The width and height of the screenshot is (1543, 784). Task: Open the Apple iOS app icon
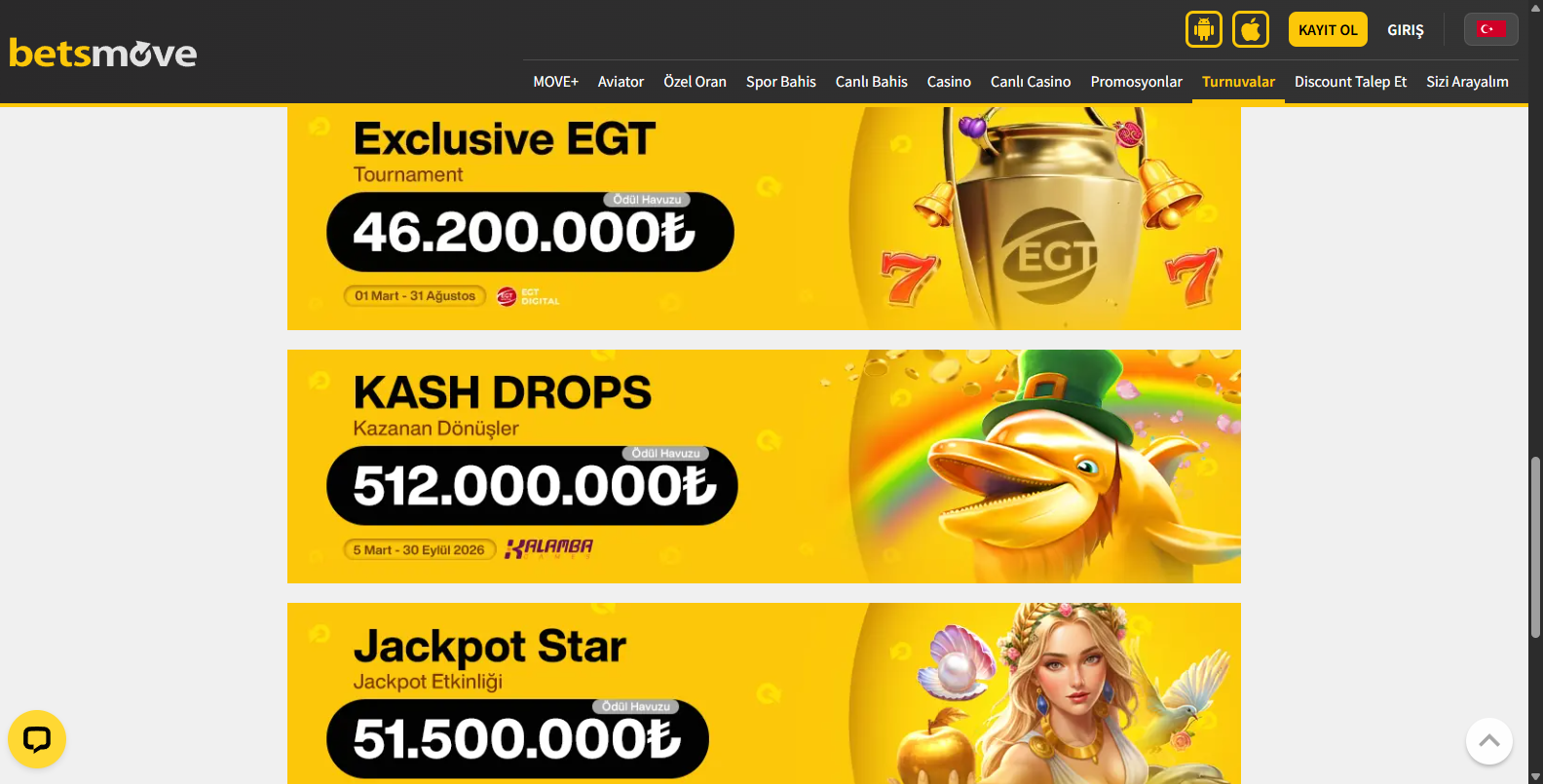pos(1251,29)
